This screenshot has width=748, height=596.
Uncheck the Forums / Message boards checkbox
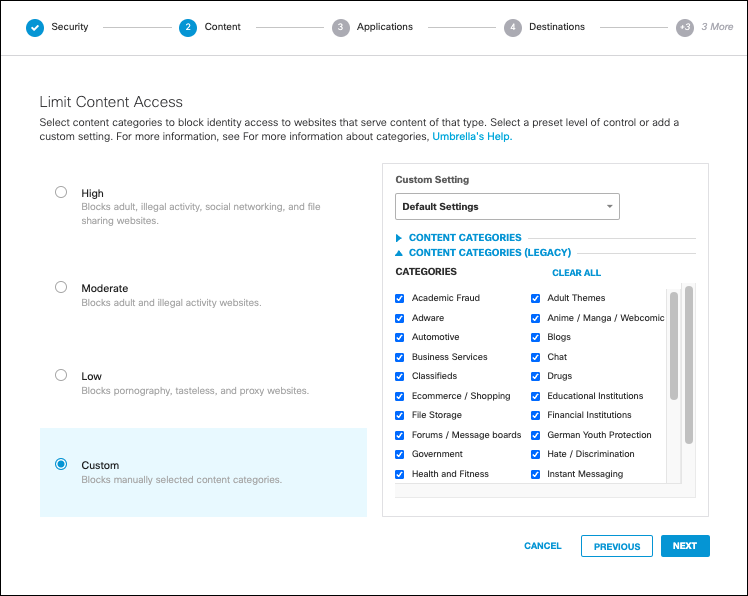pos(400,436)
